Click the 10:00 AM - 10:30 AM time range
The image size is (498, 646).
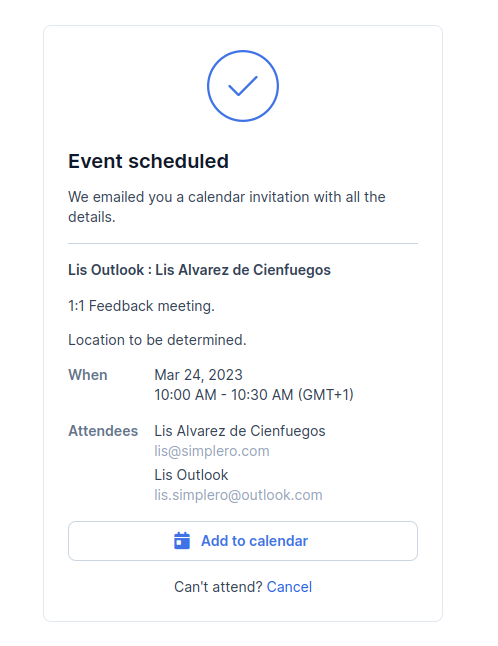tap(224, 395)
